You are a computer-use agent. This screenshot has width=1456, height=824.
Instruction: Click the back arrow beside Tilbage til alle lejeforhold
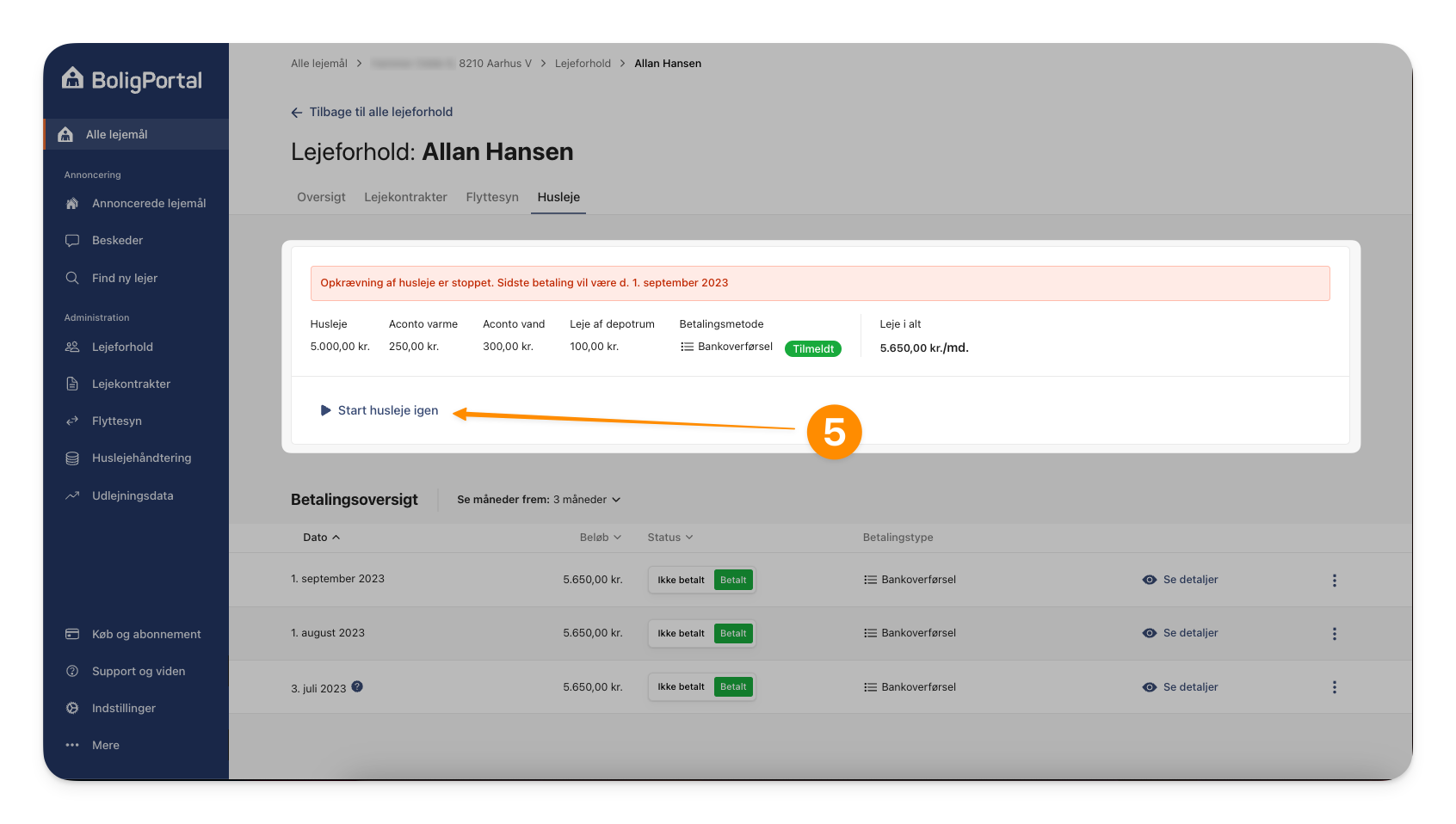[297, 113]
